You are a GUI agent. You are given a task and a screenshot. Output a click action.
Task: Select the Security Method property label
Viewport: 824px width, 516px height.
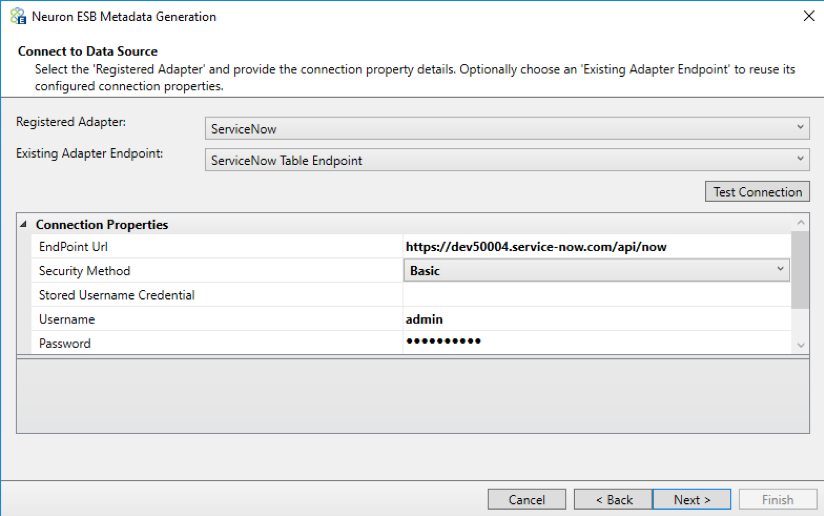(x=84, y=271)
